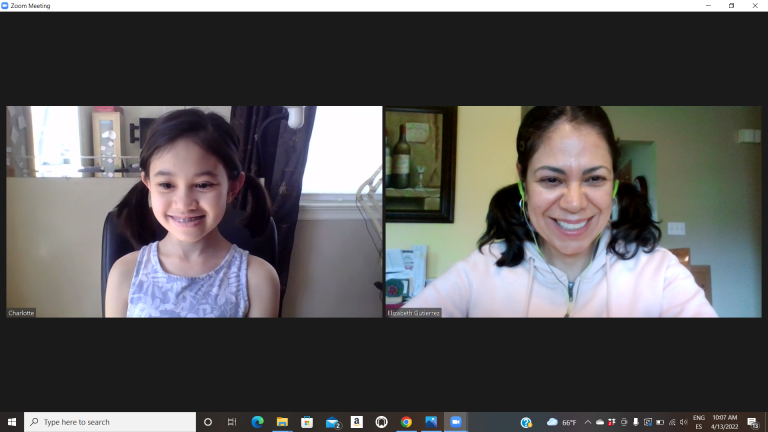This screenshot has height=432, width=768.
Task: Check battery status icon
Action: point(660,422)
